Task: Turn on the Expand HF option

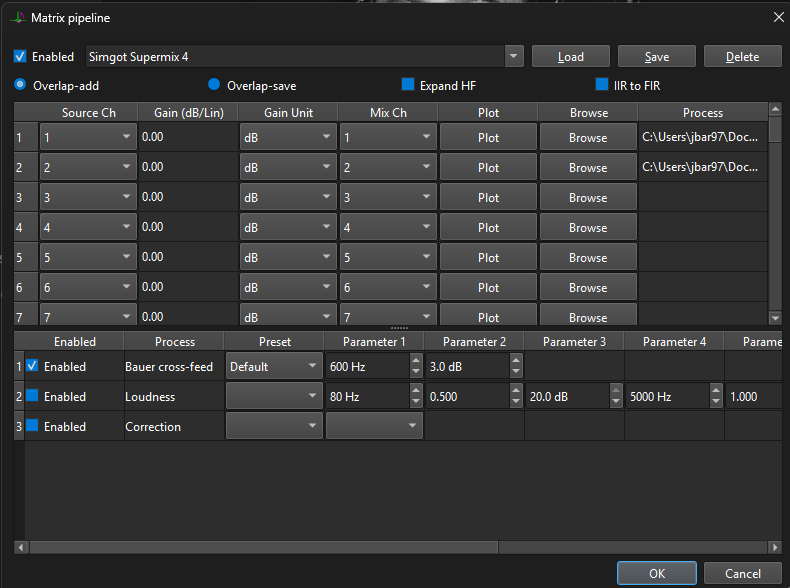Action: (408, 86)
